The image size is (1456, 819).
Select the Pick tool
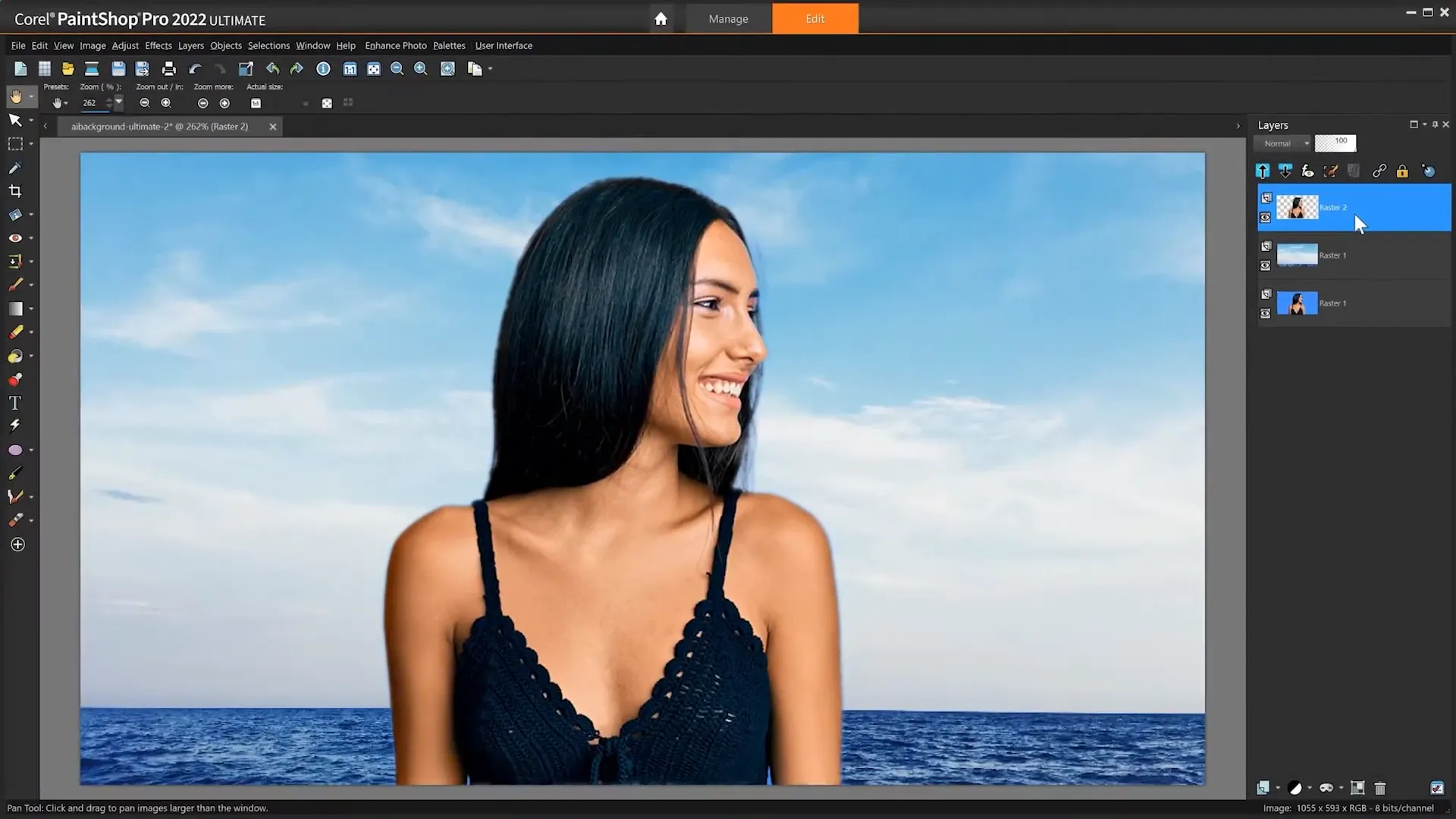click(x=15, y=120)
